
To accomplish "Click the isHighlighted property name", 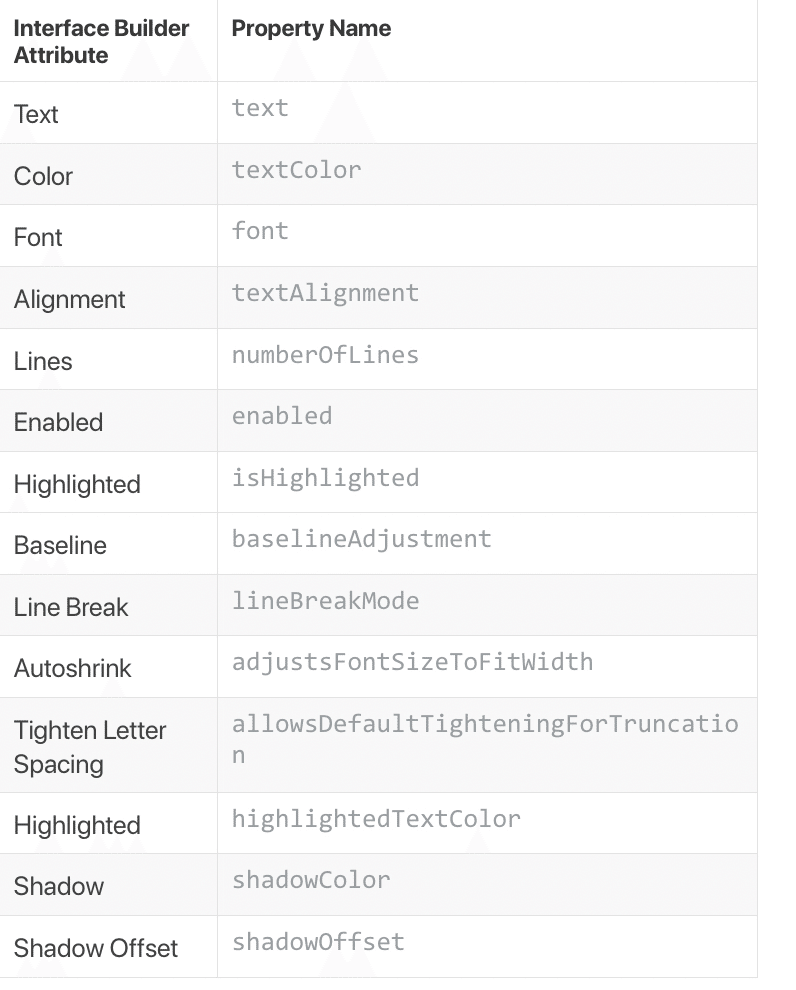I will point(325,477).
